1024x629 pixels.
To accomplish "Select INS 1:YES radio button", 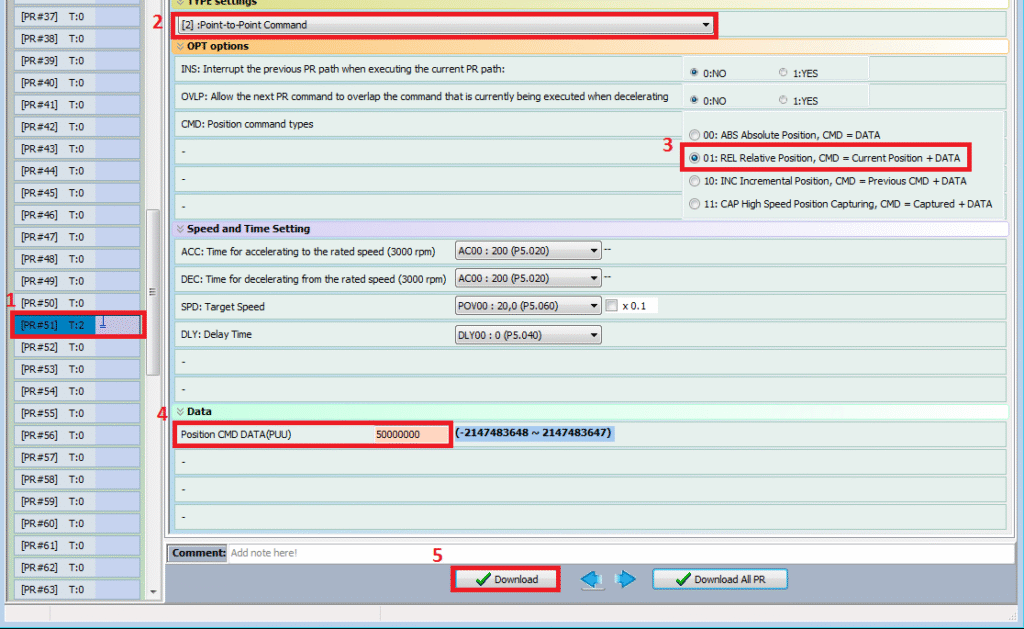I will (783, 73).
